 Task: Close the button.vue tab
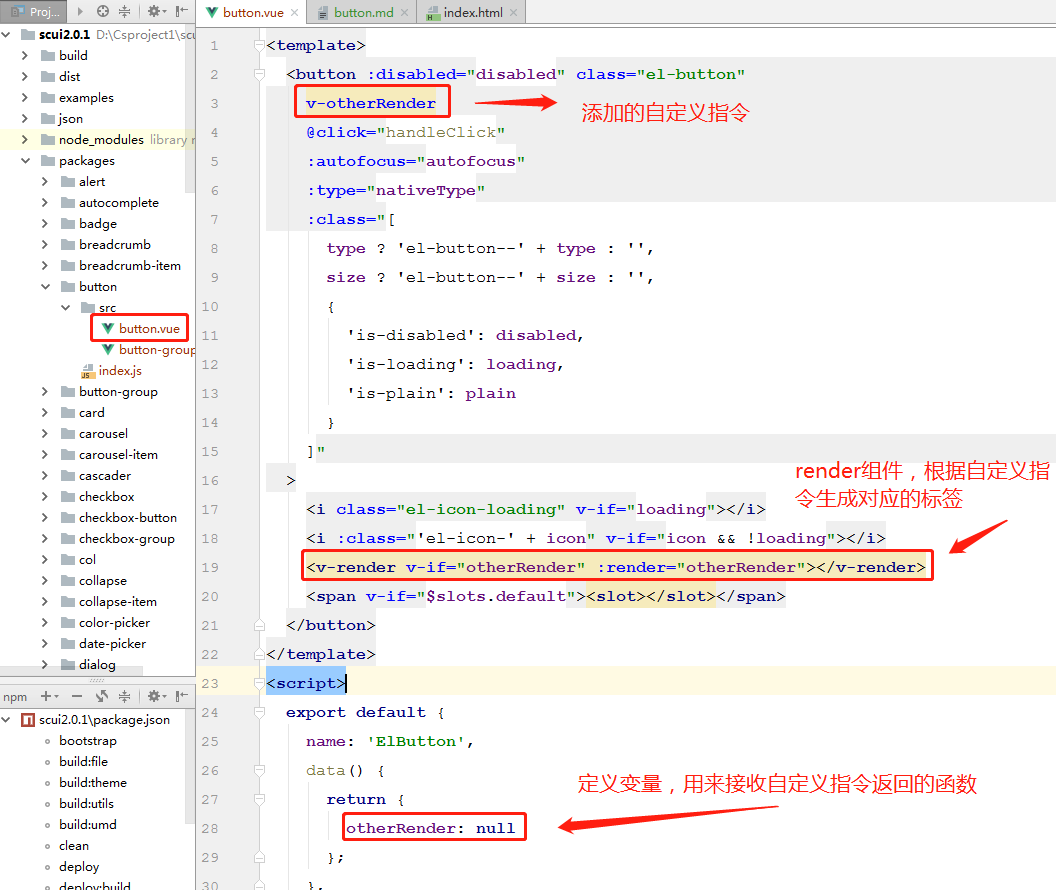click(294, 12)
